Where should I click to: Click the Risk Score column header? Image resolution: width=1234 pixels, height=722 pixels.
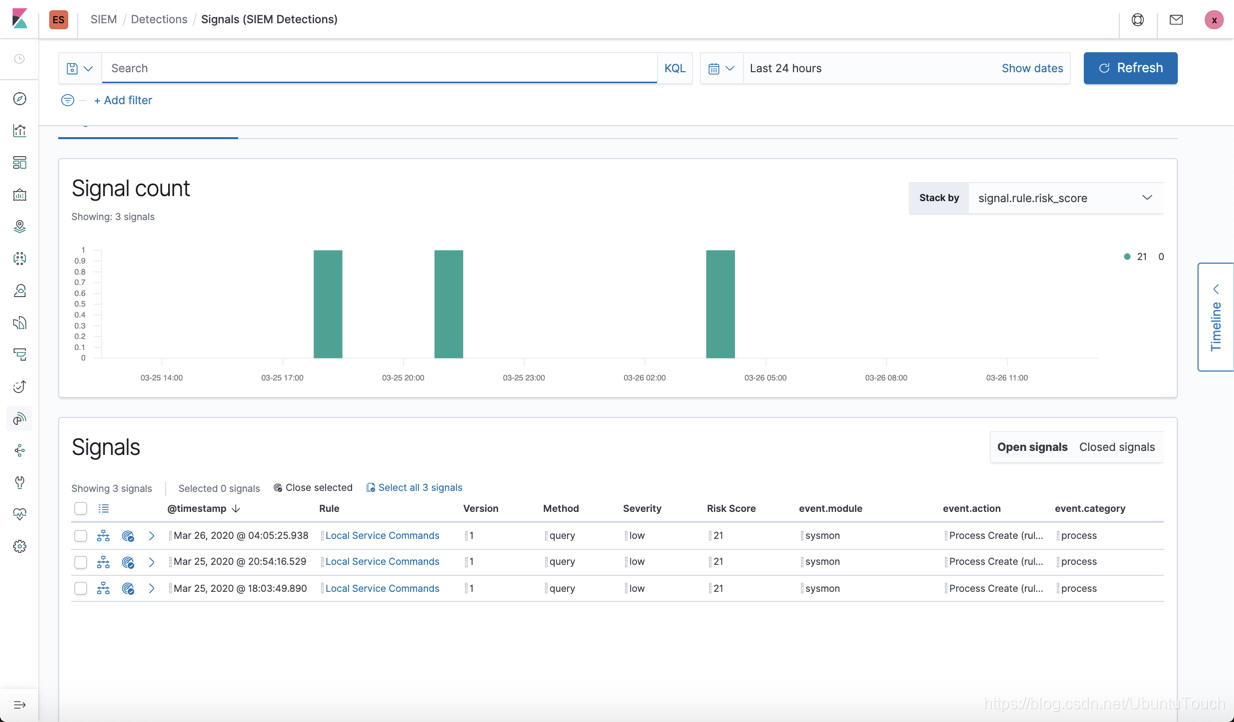(731, 509)
